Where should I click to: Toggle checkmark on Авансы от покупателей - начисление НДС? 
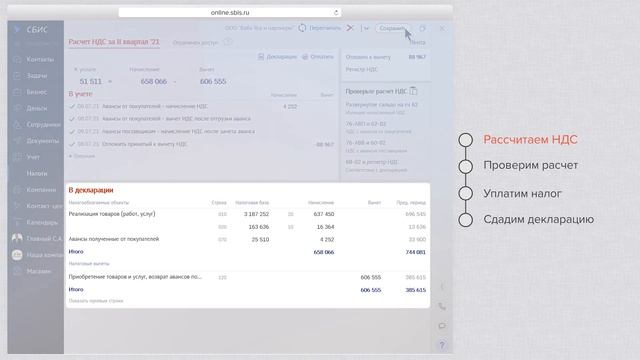pyautogui.click(x=72, y=107)
